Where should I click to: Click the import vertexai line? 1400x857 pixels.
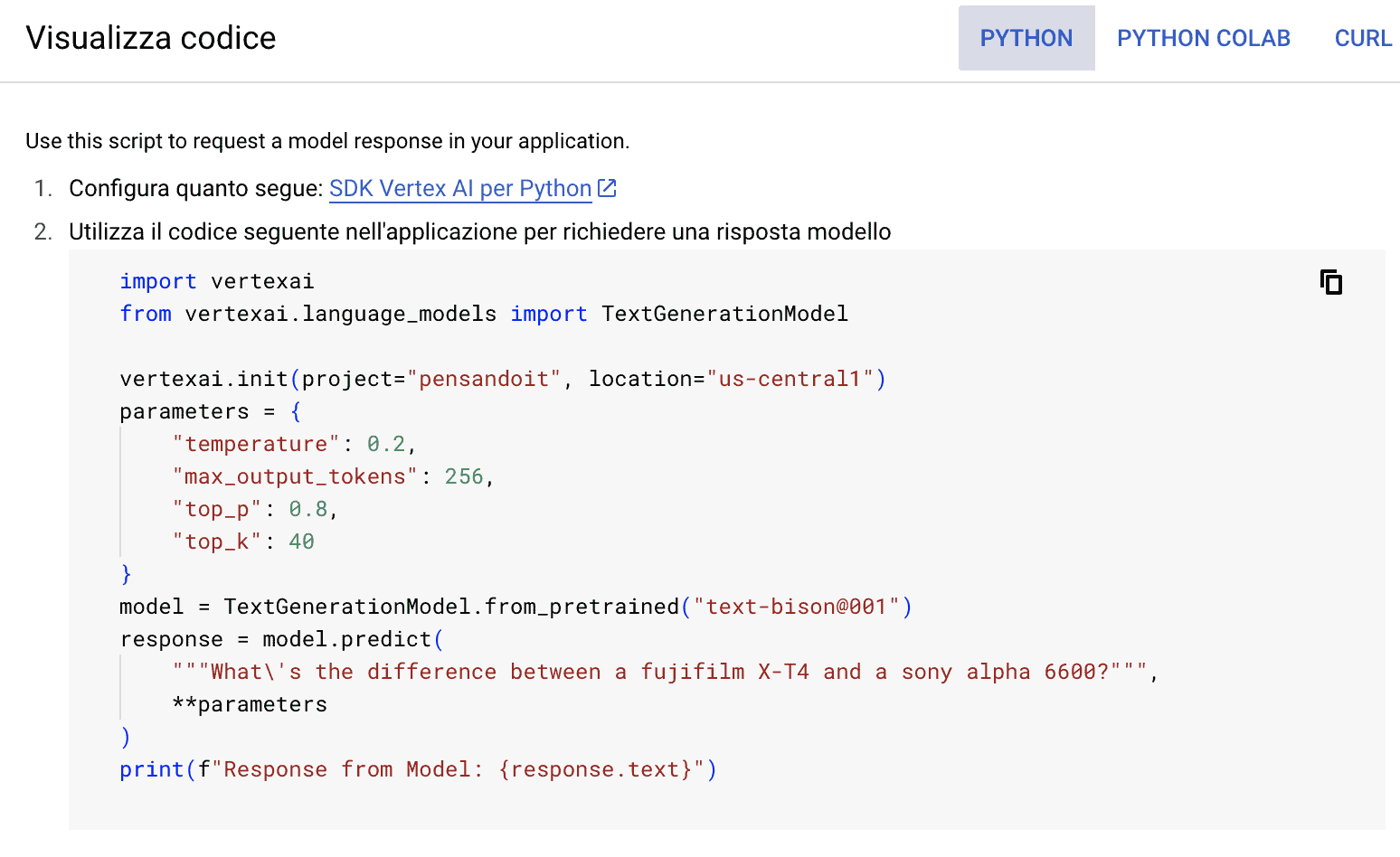click(x=217, y=281)
